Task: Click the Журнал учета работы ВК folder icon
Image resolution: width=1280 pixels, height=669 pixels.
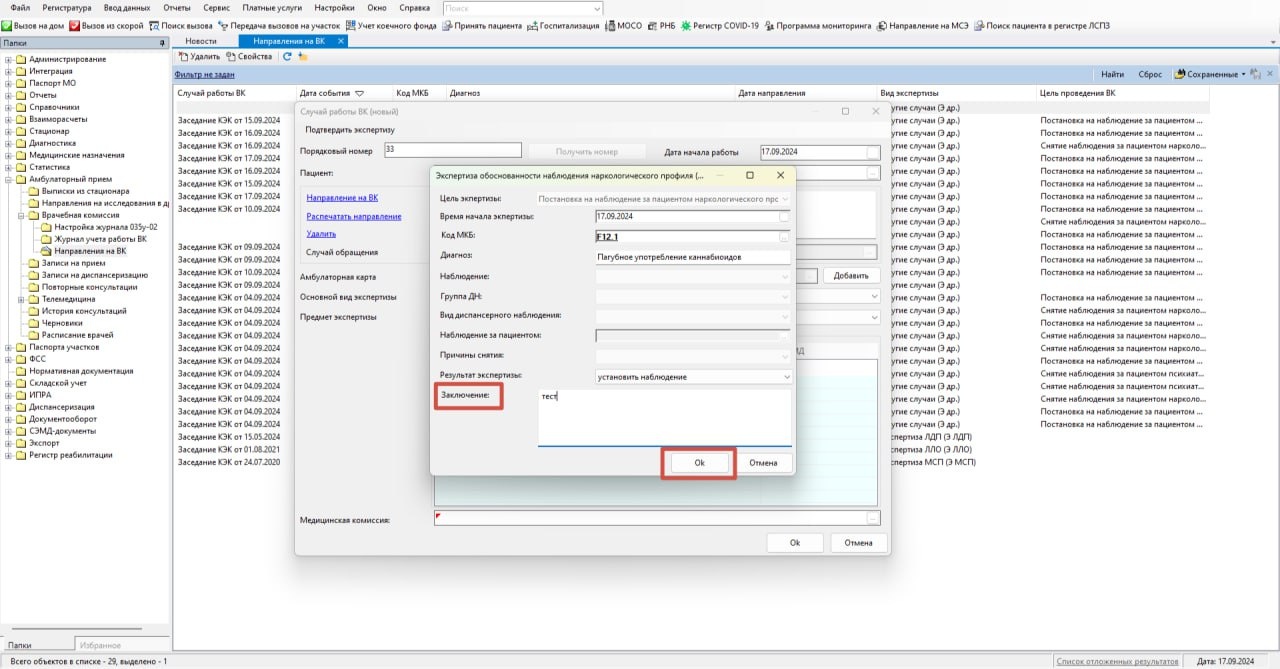Action: [x=46, y=239]
